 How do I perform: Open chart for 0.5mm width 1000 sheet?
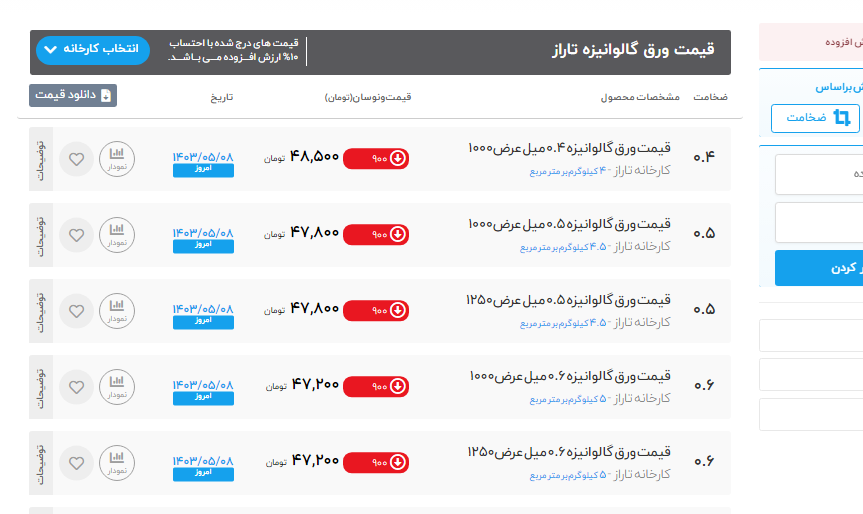[117, 234]
